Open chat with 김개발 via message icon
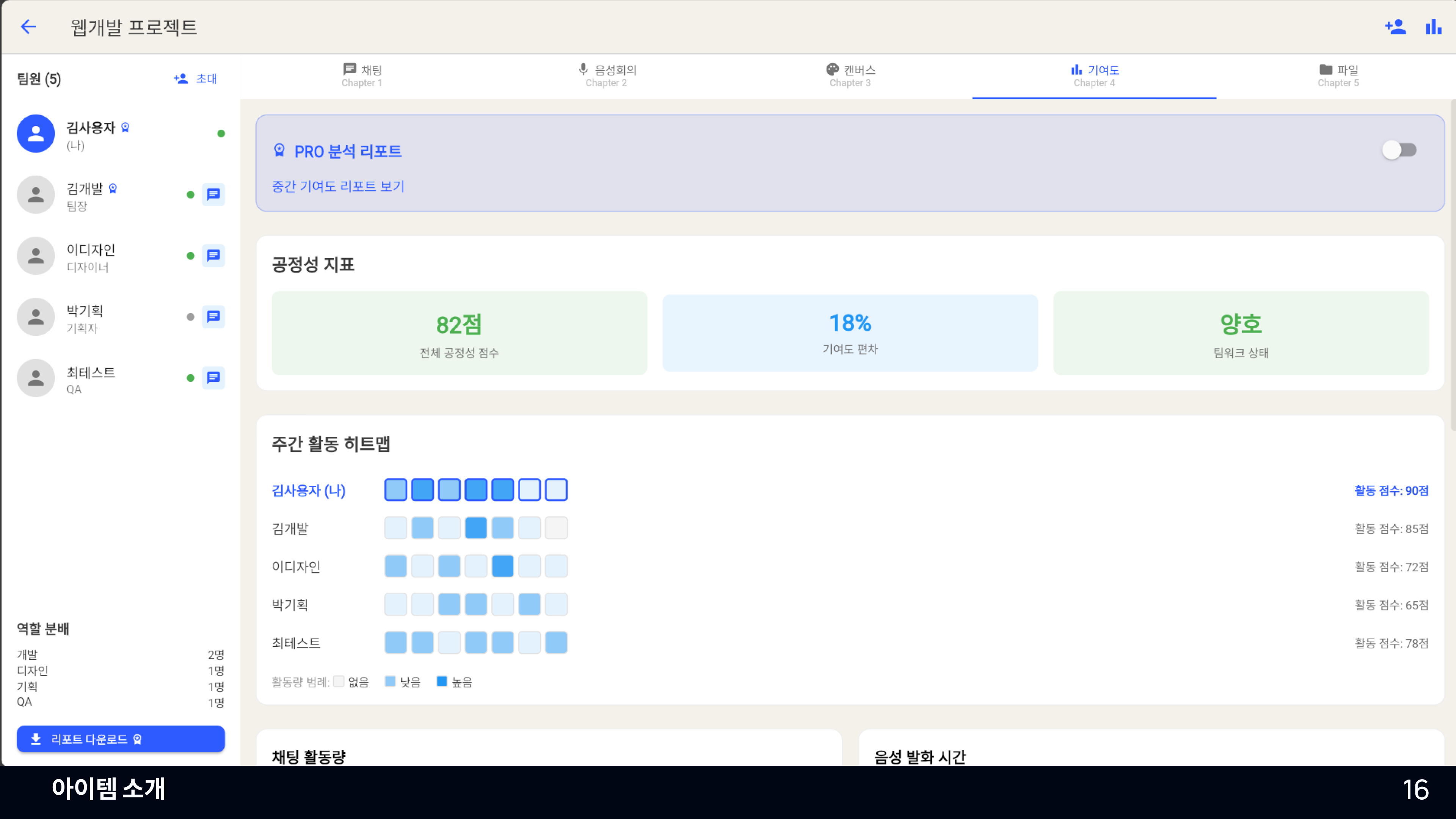This screenshot has width=1456, height=819. (x=213, y=195)
